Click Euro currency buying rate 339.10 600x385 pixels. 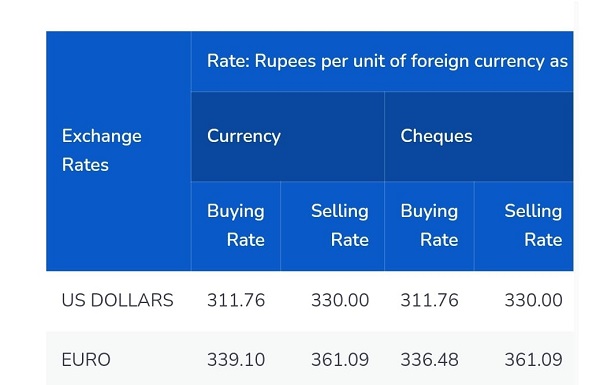tap(236, 360)
